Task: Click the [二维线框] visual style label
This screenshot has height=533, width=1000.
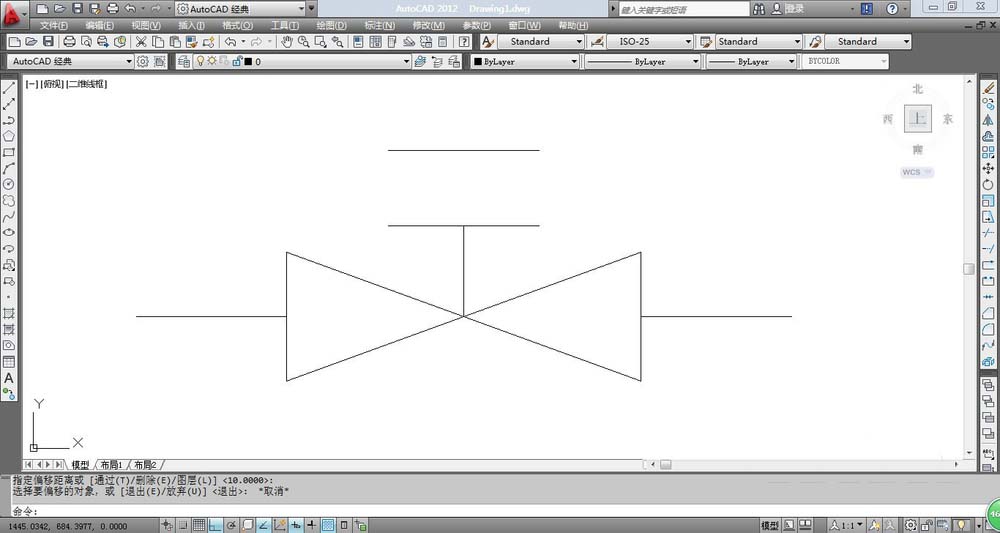Action: click(87, 84)
